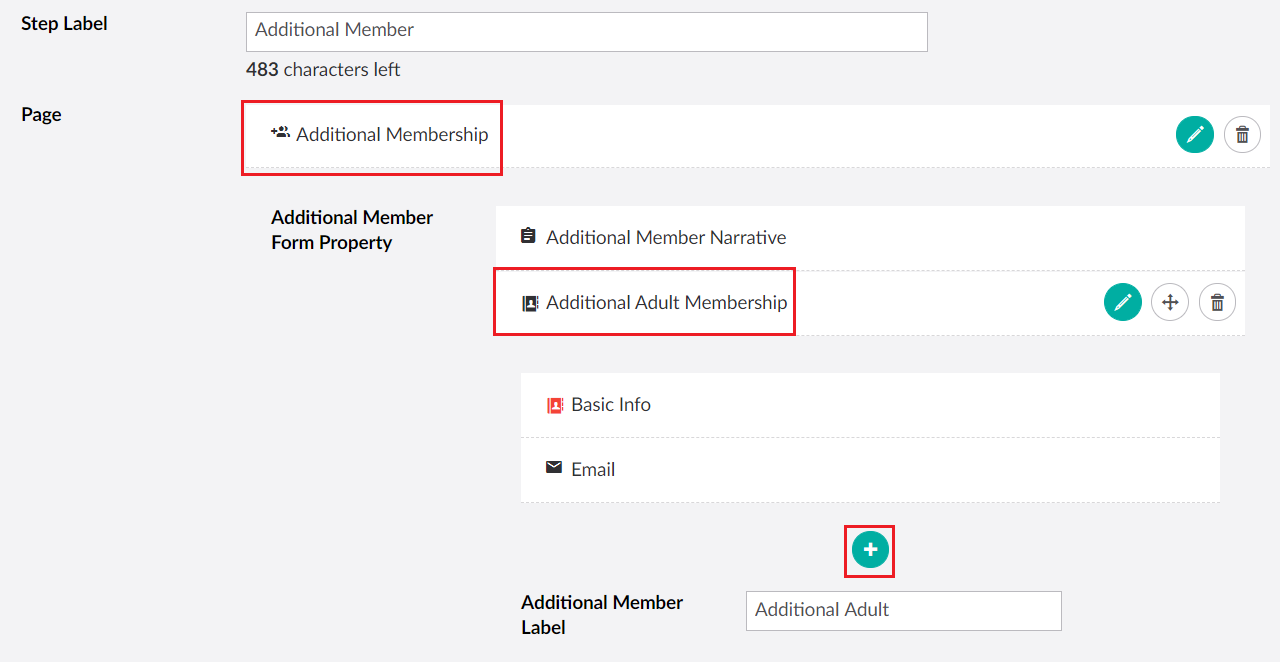Edit Additional Adult Membership using pencil icon
The image size is (1280, 662).
point(1122,301)
